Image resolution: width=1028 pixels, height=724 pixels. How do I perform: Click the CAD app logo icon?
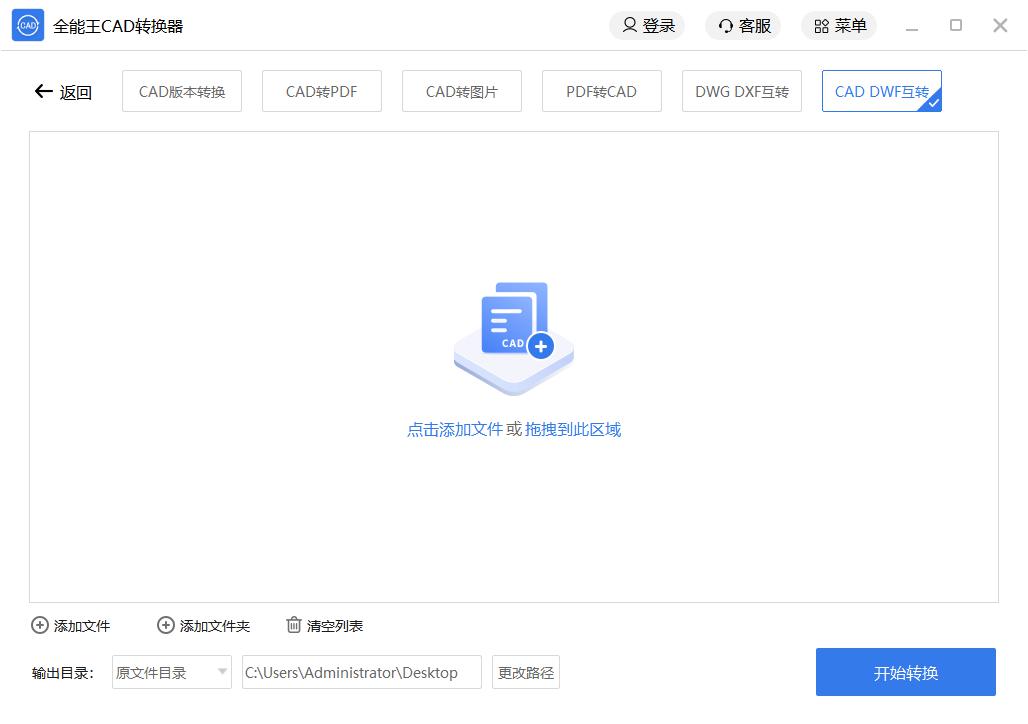[28, 25]
